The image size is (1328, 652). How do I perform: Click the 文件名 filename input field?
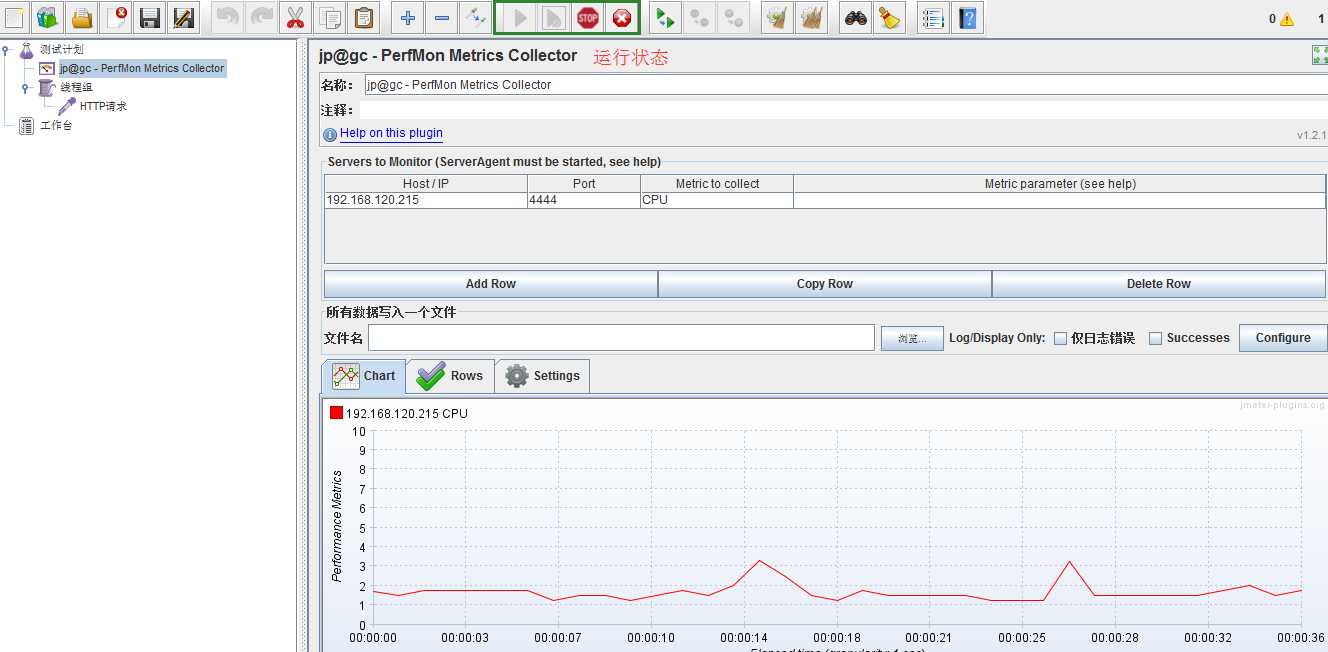621,338
